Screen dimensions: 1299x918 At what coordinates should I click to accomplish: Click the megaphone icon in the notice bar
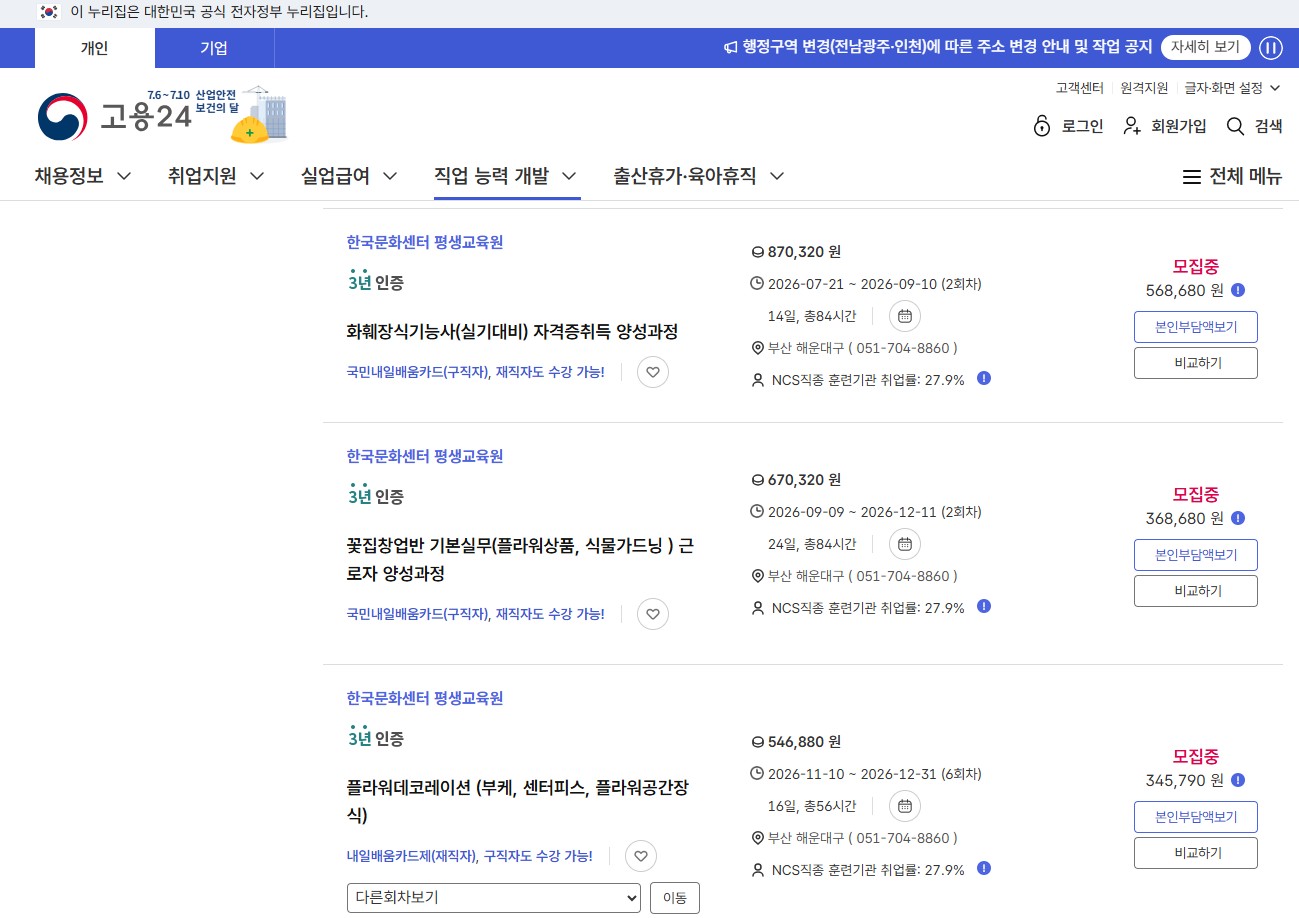731,47
